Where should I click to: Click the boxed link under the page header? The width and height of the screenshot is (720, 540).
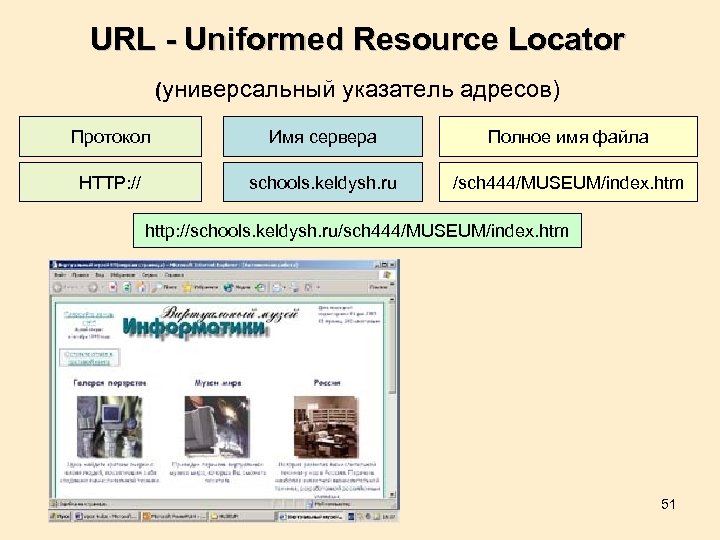[89, 358]
